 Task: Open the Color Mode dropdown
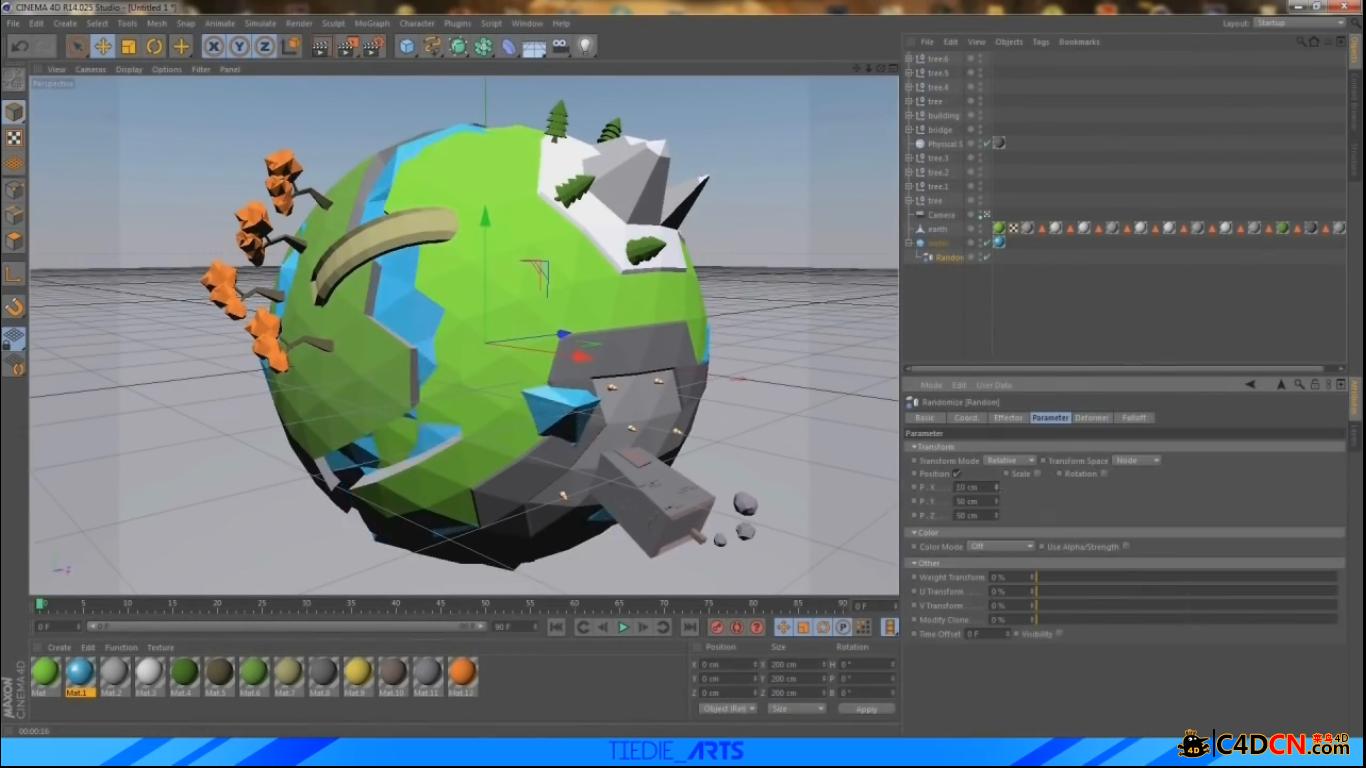coord(1001,547)
